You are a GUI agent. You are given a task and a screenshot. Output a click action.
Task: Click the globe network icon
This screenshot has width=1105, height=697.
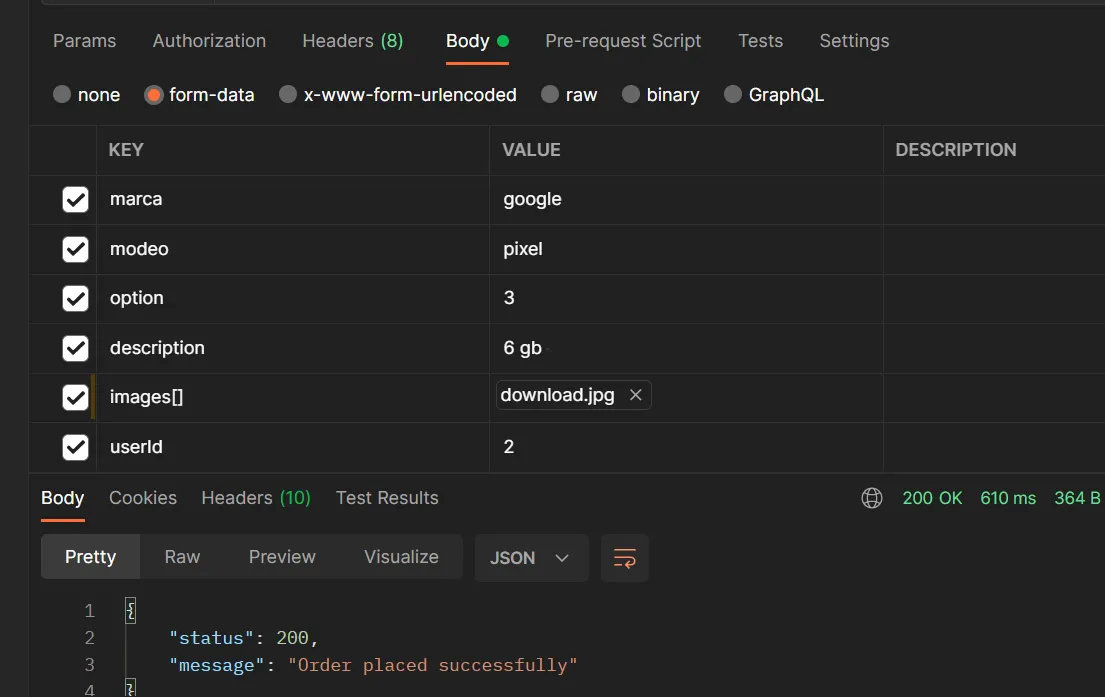pyautogui.click(x=872, y=498)
